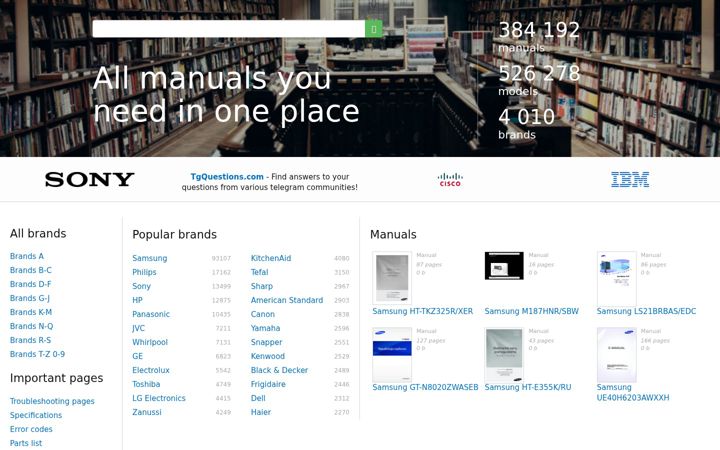Click the IBM logo
720x450 pixels.
coord(630,180)
